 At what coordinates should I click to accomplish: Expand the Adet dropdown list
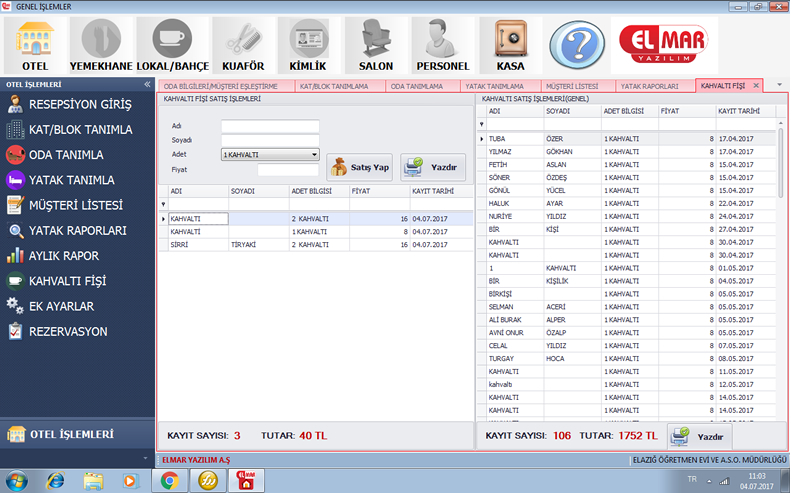pyautogui.click(x=313, y=155)
